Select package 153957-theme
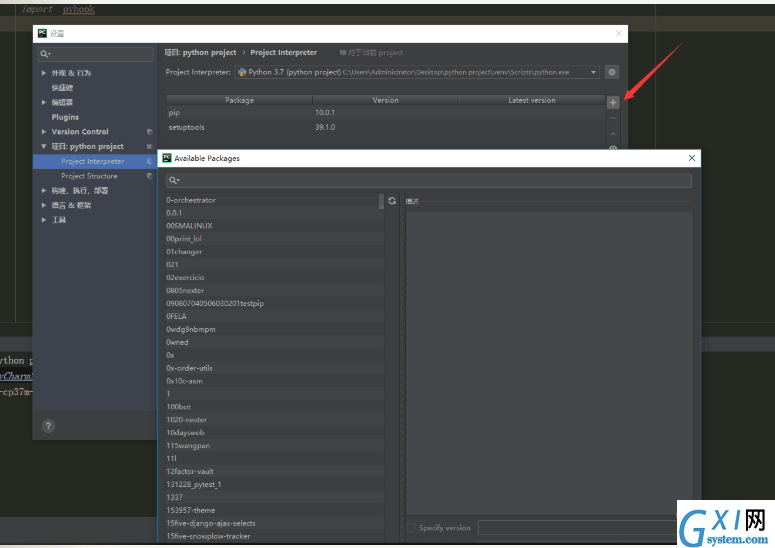The height and width of the screenshot is (548, 775). click(274, 510)
